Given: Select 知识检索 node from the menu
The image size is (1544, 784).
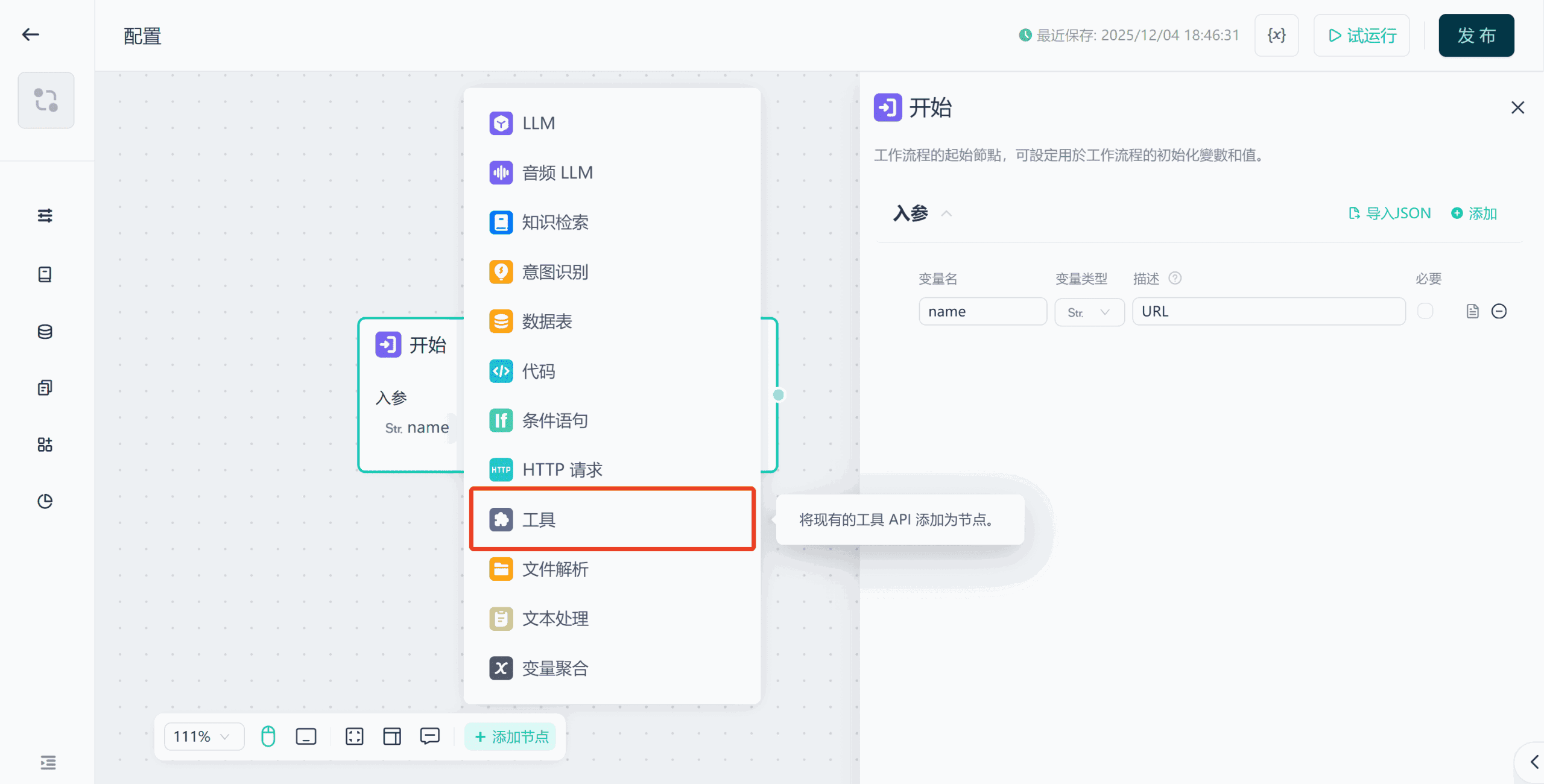Looking at the screenshot, I should pyautogui.click(x=612, y=223).
